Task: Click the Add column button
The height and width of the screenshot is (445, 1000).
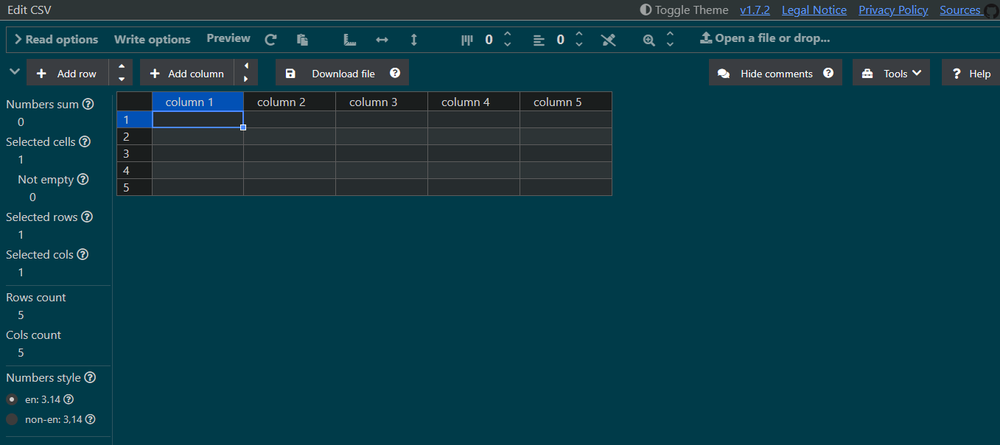Action: point(187,73)
